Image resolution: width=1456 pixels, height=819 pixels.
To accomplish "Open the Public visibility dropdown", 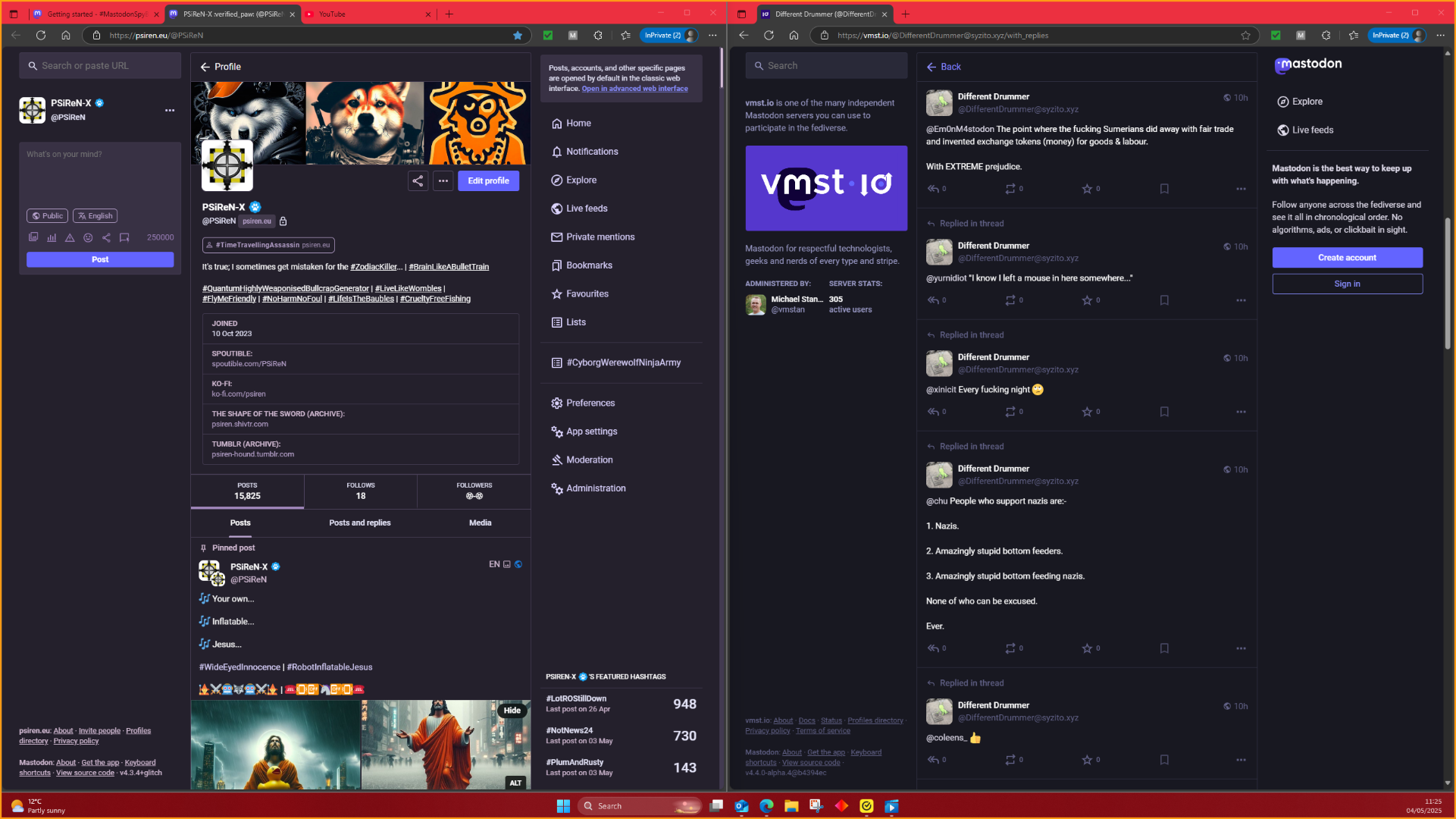I will [47, 216].
